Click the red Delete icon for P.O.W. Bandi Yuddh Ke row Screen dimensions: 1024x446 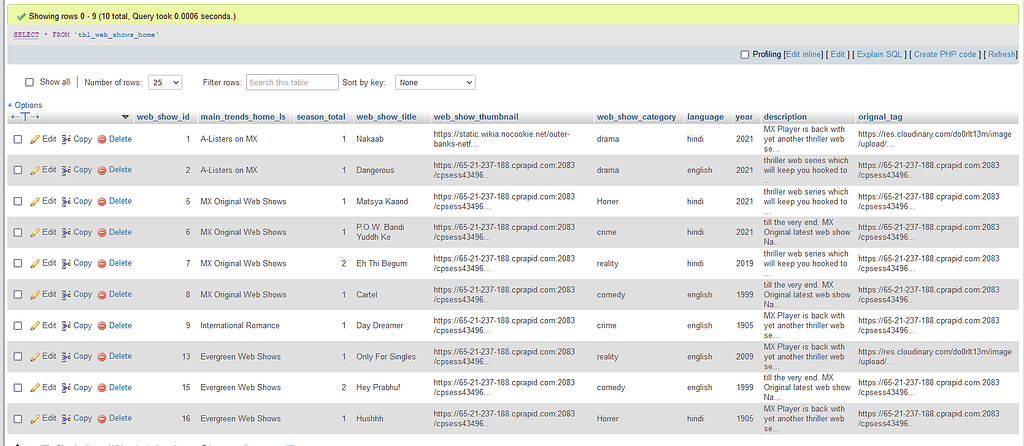click(x=102, y=232)
